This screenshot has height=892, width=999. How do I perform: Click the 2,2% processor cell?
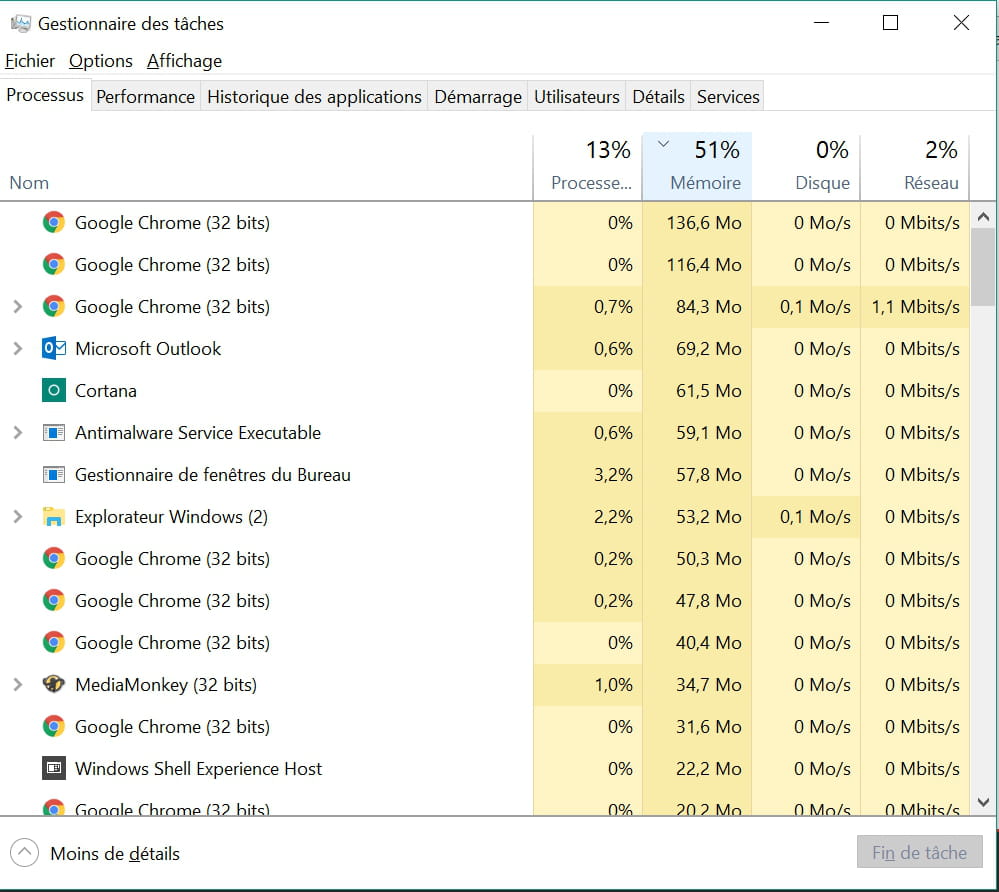[587, 517]
